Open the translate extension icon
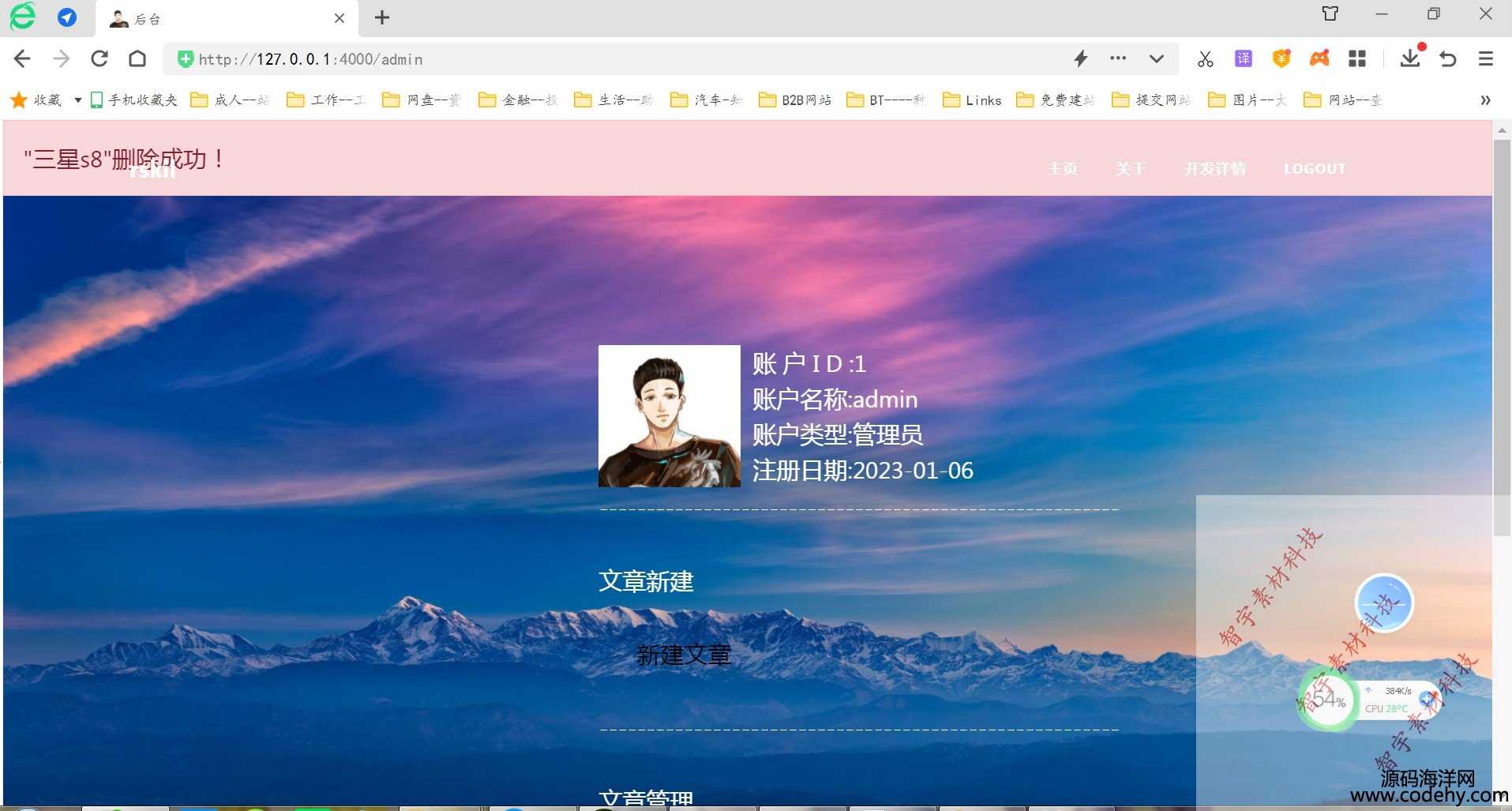This screenshot has width=1512, height=811. click(1244, 58)
